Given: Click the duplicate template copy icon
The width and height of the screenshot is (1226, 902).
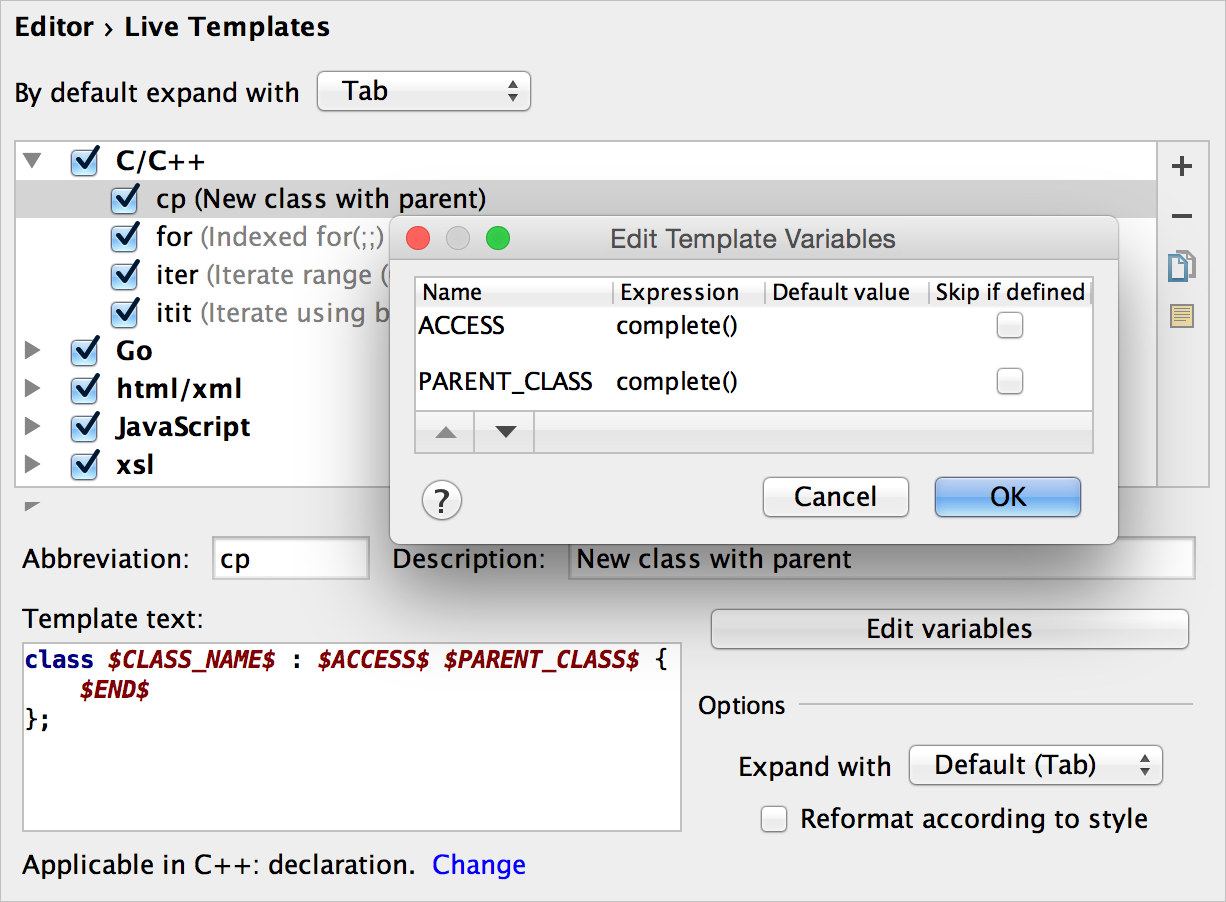Looking at the screenshot, I should [1182, 267].
